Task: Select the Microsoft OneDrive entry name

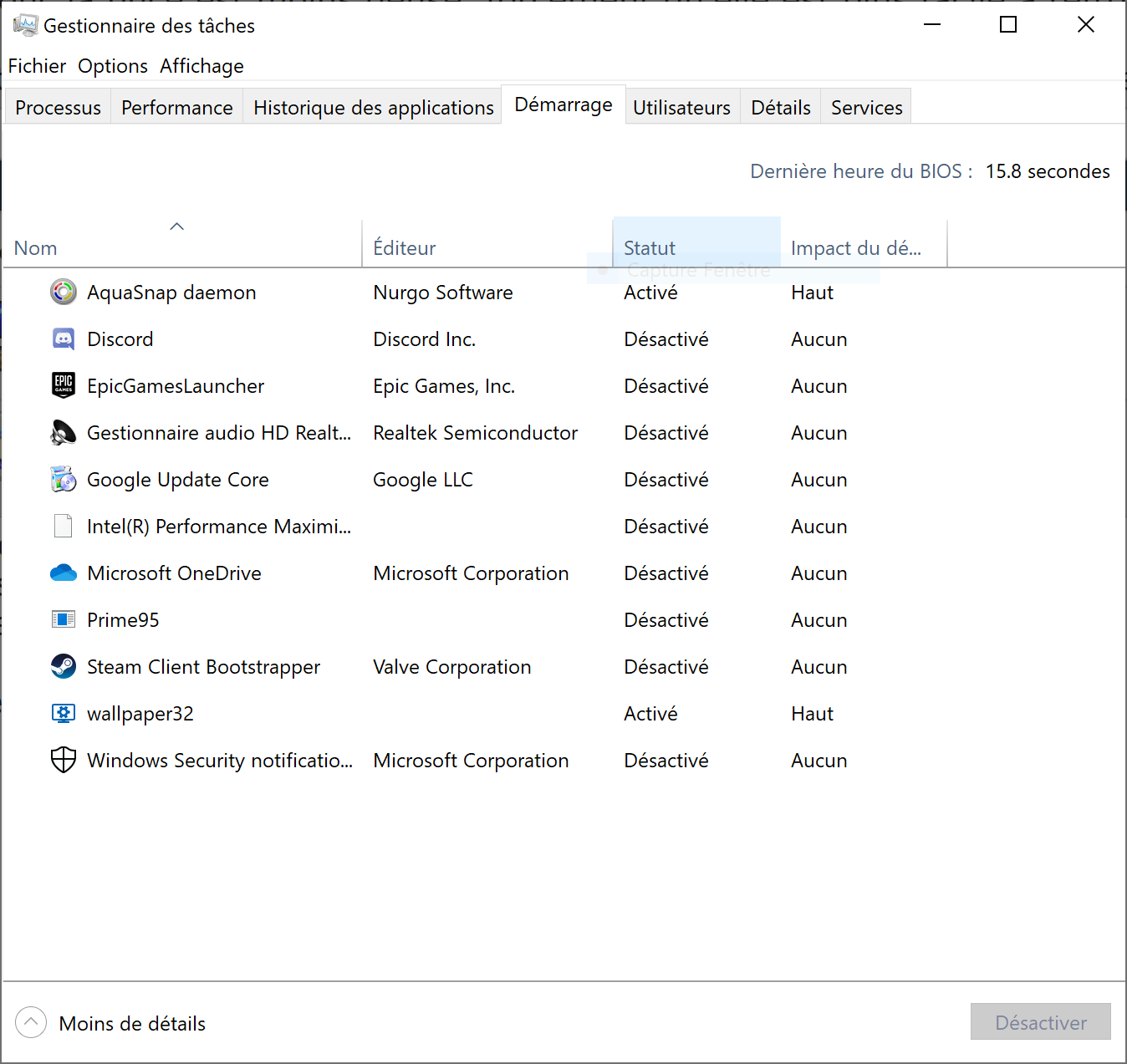Action: (174, 573)
